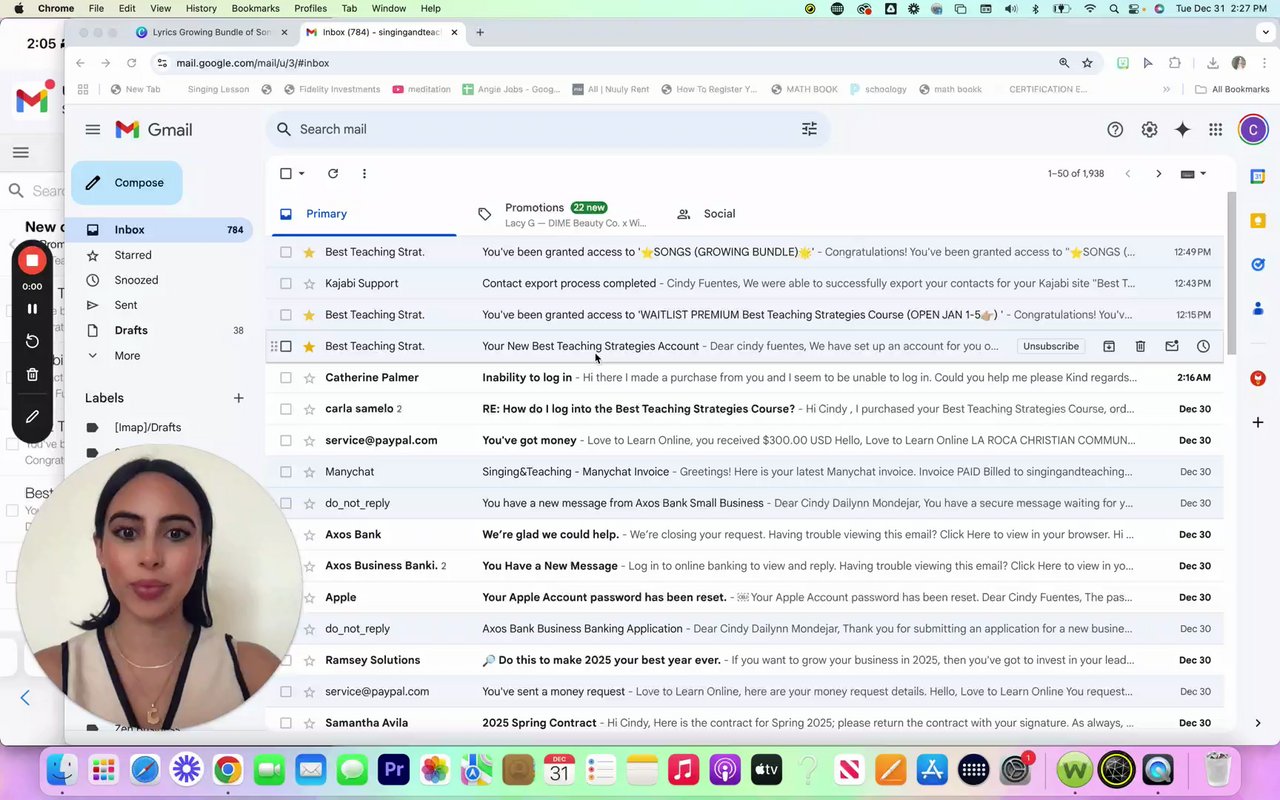The width and height of the screenshot is (1280, 800).
Task: Go to newer/older next page arrow
Action: [x=1158, y=173]
